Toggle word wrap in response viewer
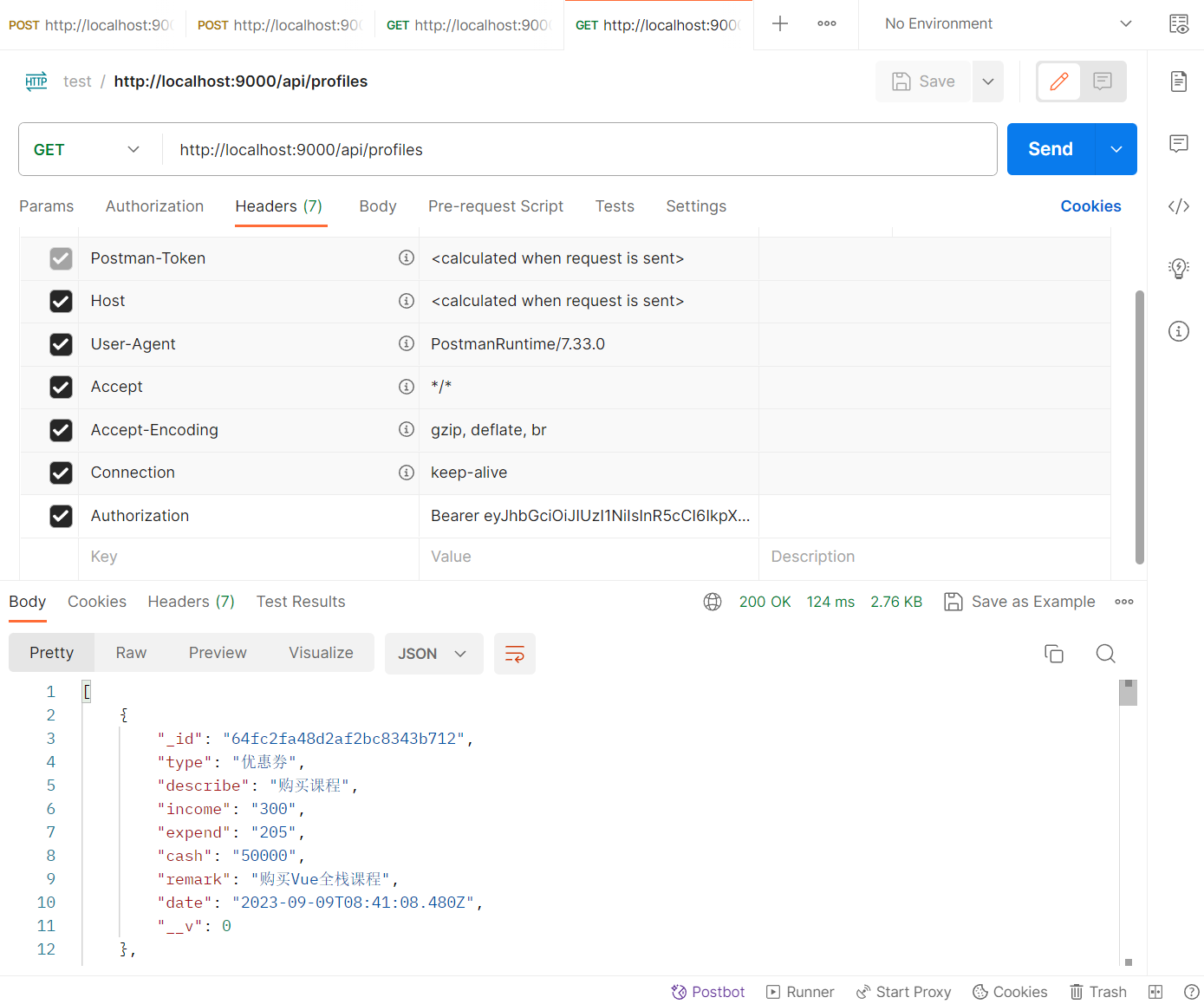 (514, 654)
